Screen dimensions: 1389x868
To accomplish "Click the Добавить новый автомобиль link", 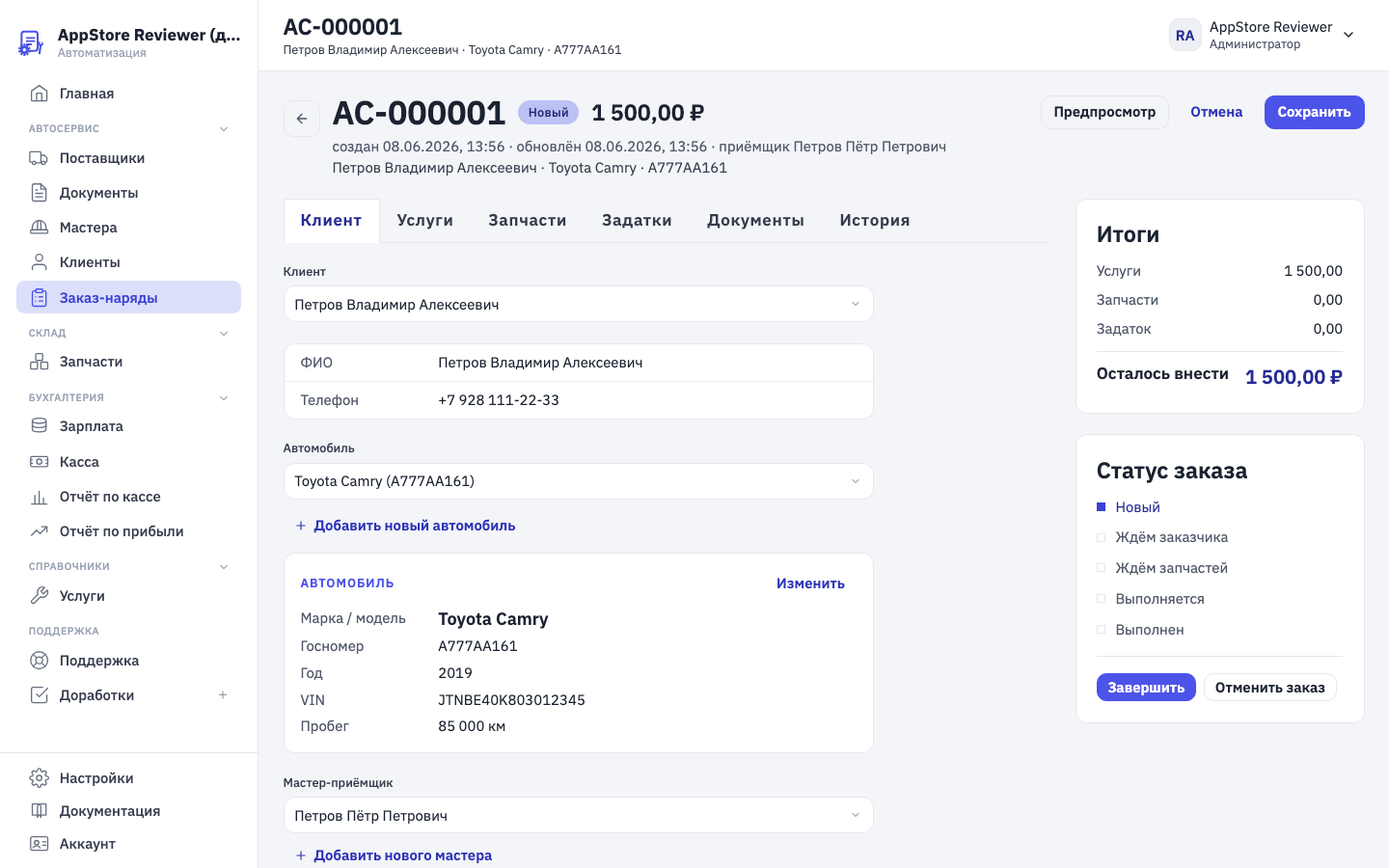I will [405, 526].
